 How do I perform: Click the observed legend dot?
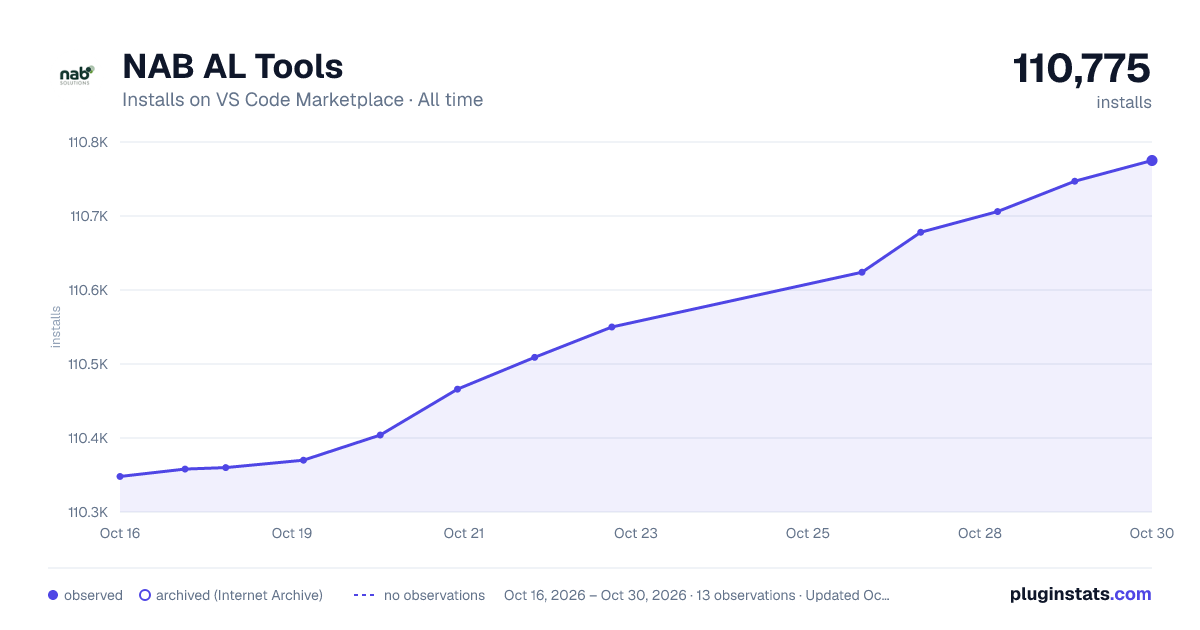point(53,595)
